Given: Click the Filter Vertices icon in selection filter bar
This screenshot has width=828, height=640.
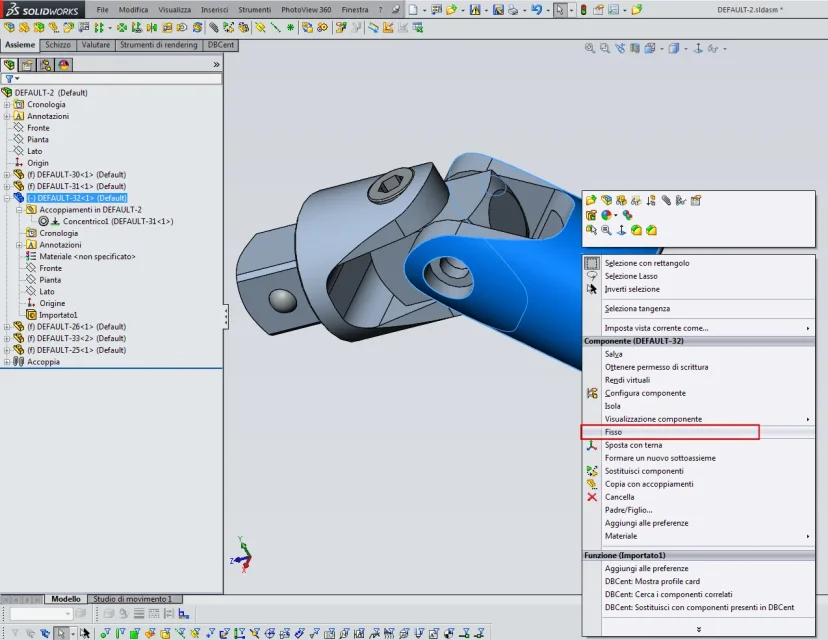Looking at the screenshot, I should click(105, 633).
